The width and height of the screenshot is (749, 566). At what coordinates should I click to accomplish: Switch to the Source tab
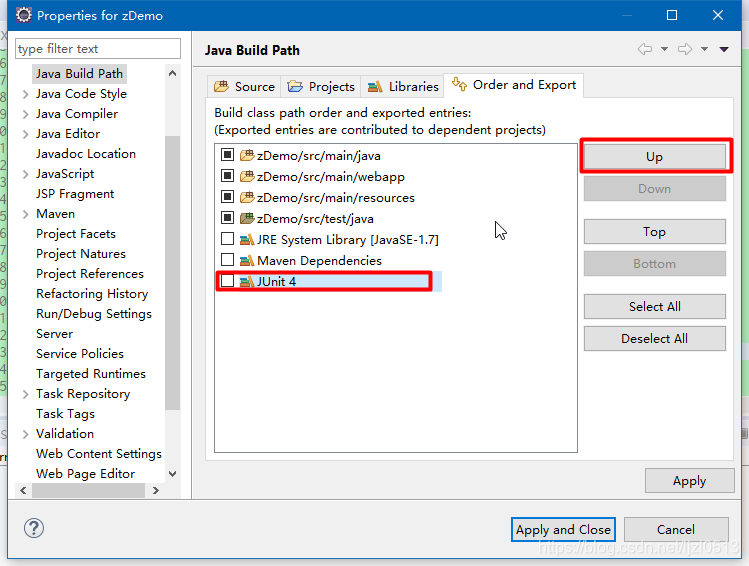(x=244, y=86)
